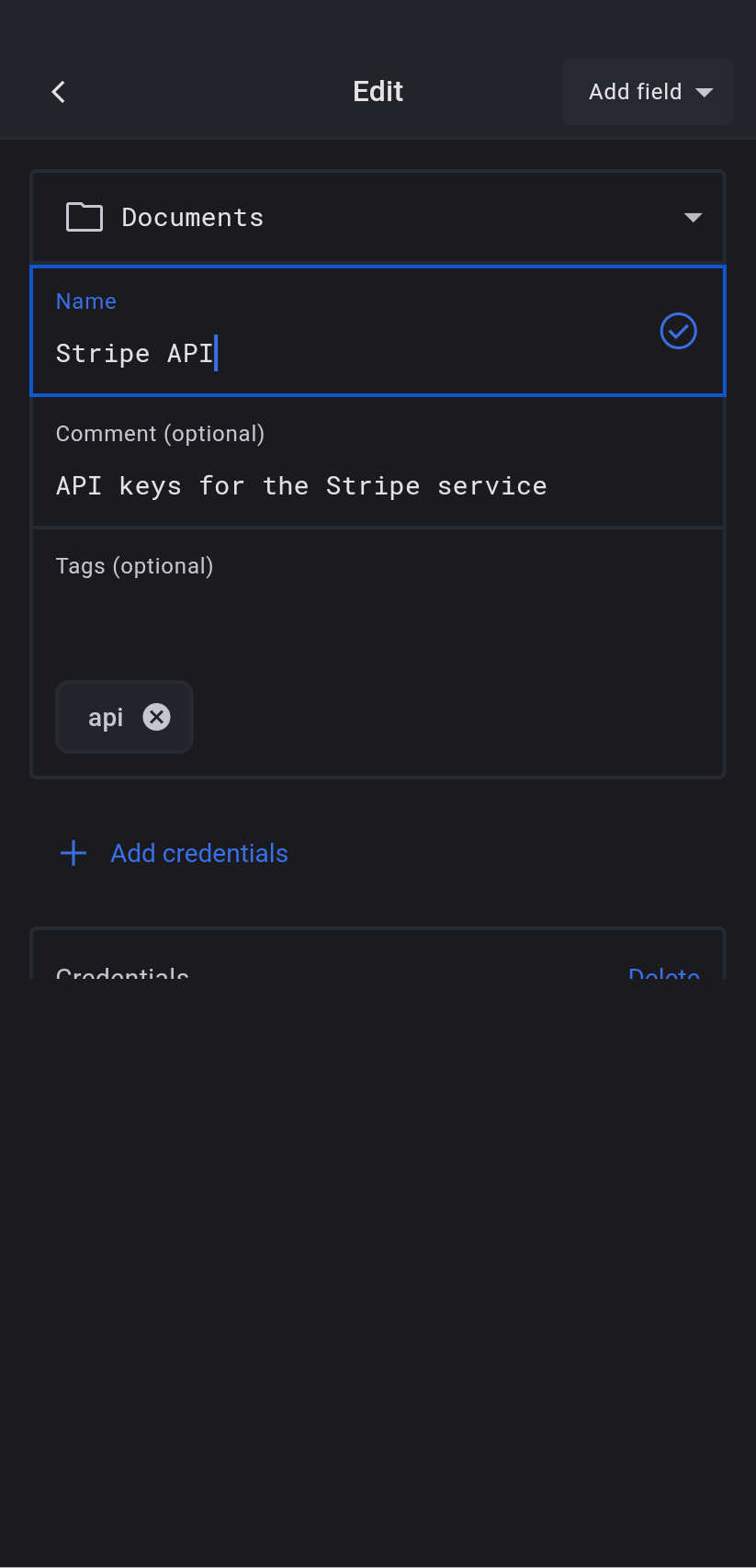Click the Add credentials link text

click(x=199, y=853)
